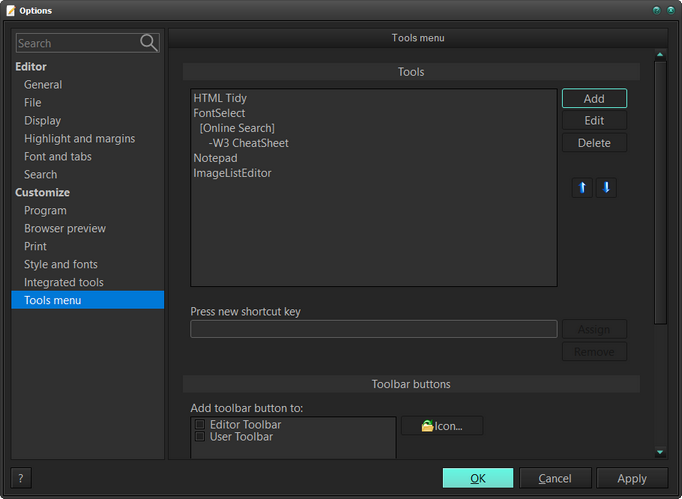The image size is (682, 499).
Task: Enable User Toolbar checkbox
Action: (200, 437)
